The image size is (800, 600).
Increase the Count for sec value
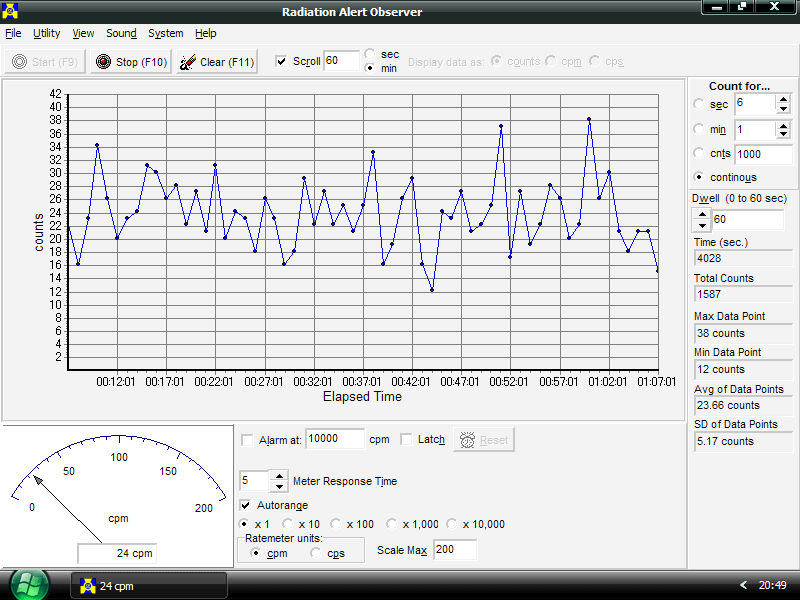[784, 99]
